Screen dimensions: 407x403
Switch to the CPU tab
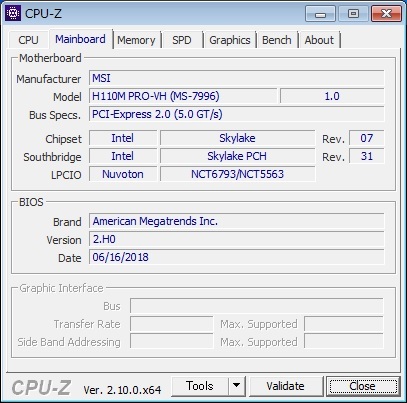point(28,40)
